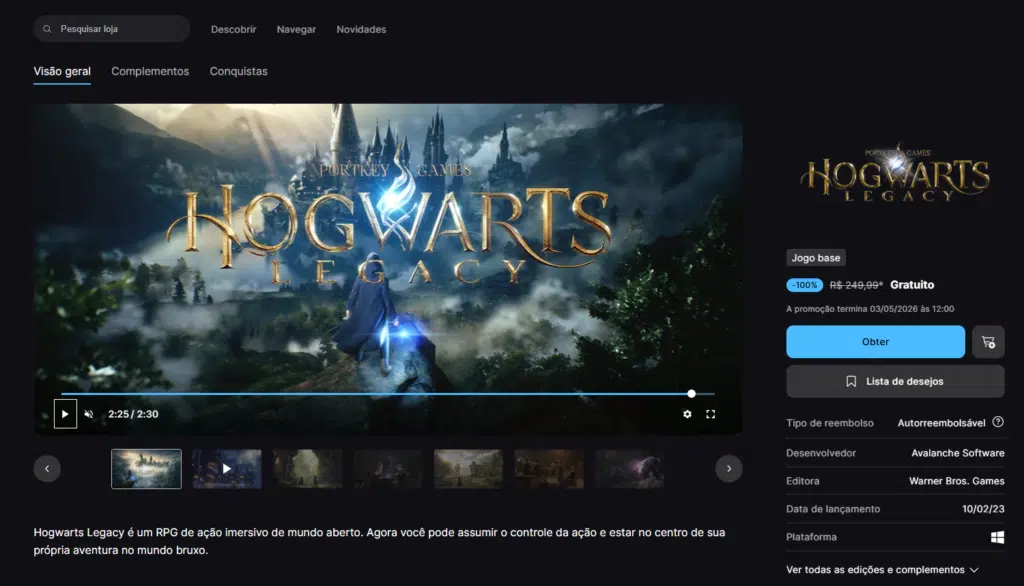Click the bookmark icon in Lista de desejos

(x=851, y=382)
